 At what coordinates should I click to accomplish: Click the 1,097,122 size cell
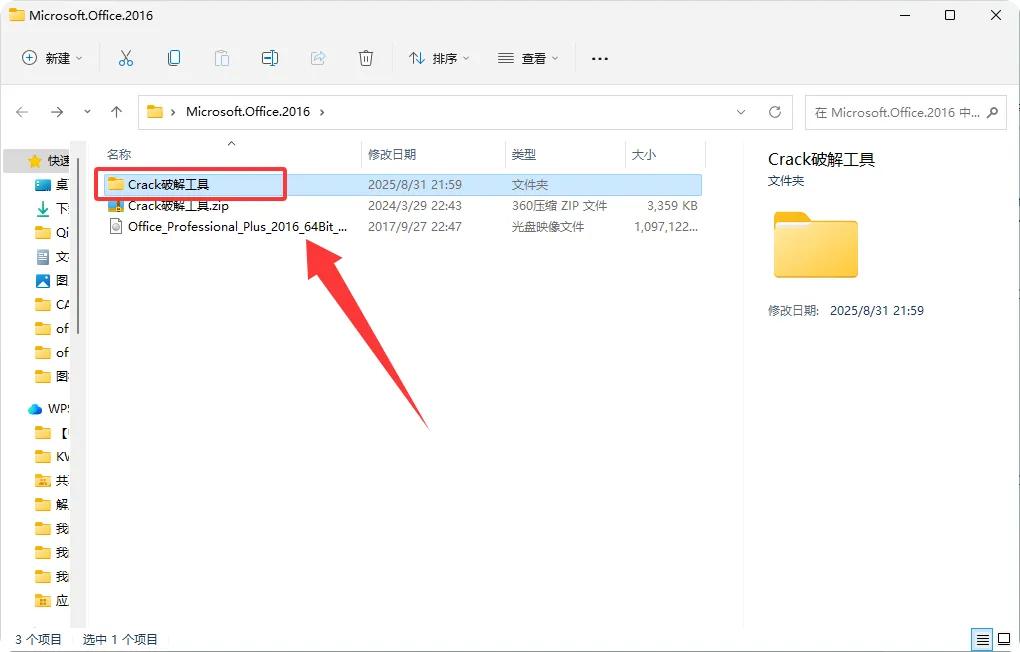[666, 226]
